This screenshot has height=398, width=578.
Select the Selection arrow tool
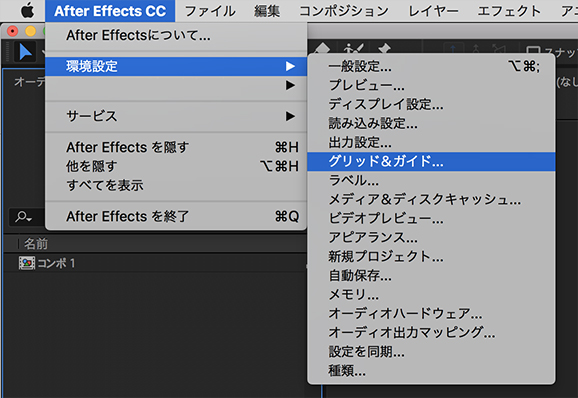pos(24,52)
